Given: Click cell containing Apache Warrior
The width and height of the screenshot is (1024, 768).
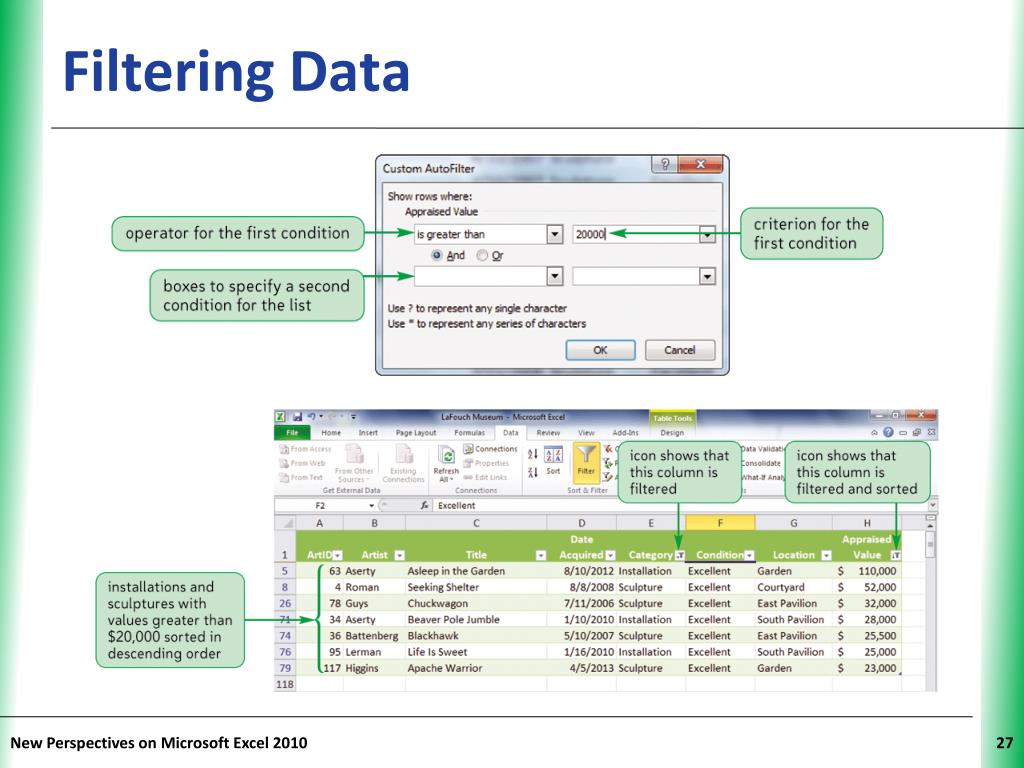Looking at the screenshot, I should coord(475,668).
